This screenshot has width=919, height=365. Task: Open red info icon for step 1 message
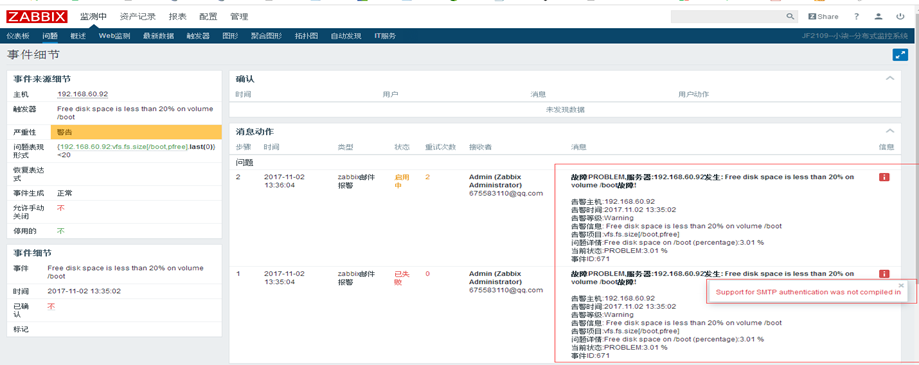click(884, 274)
